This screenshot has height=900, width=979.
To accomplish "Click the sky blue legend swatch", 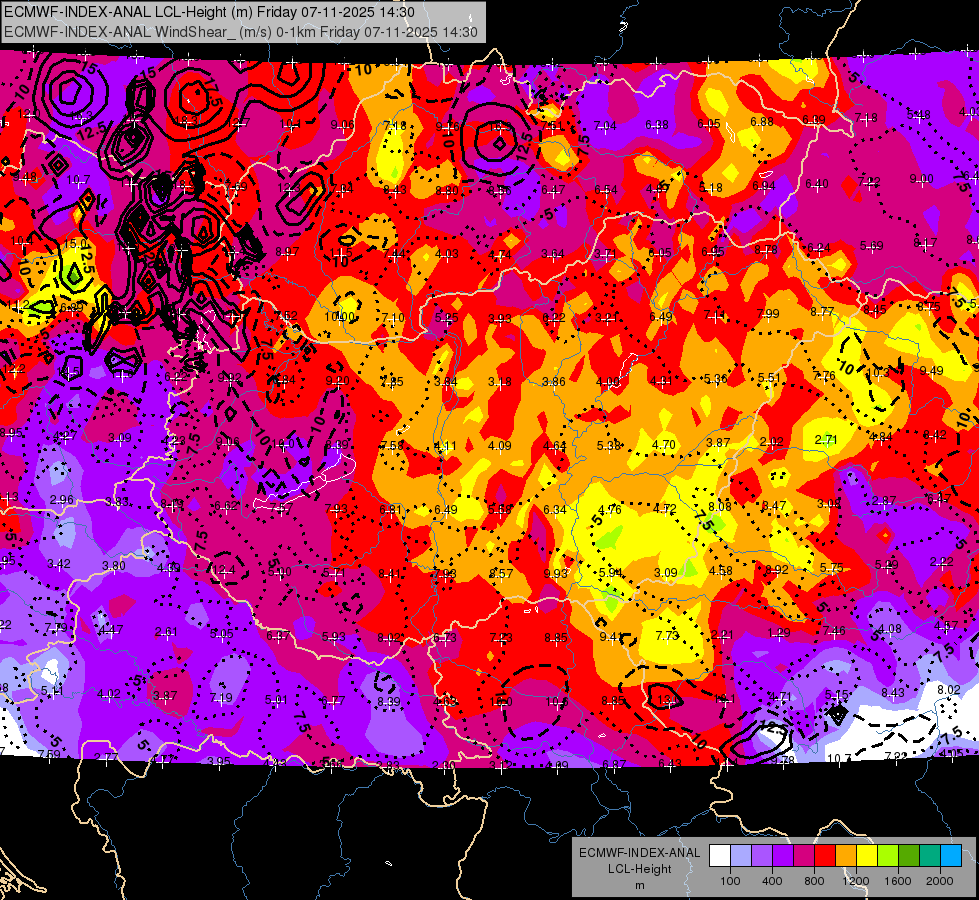I will (x=951, y=855).
